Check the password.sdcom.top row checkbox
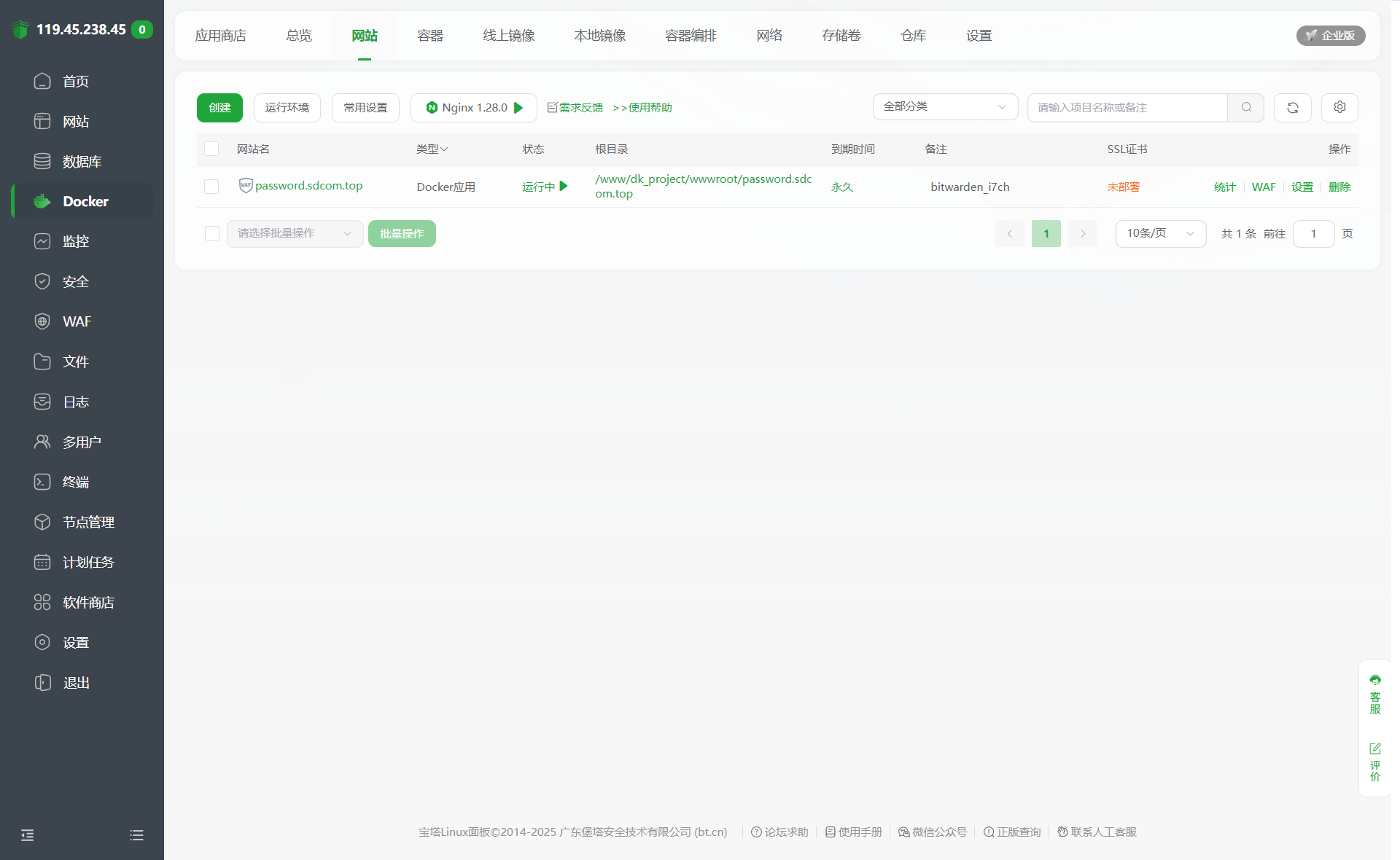This screenshot has width=1400, height=860. (x=211, y=187)
